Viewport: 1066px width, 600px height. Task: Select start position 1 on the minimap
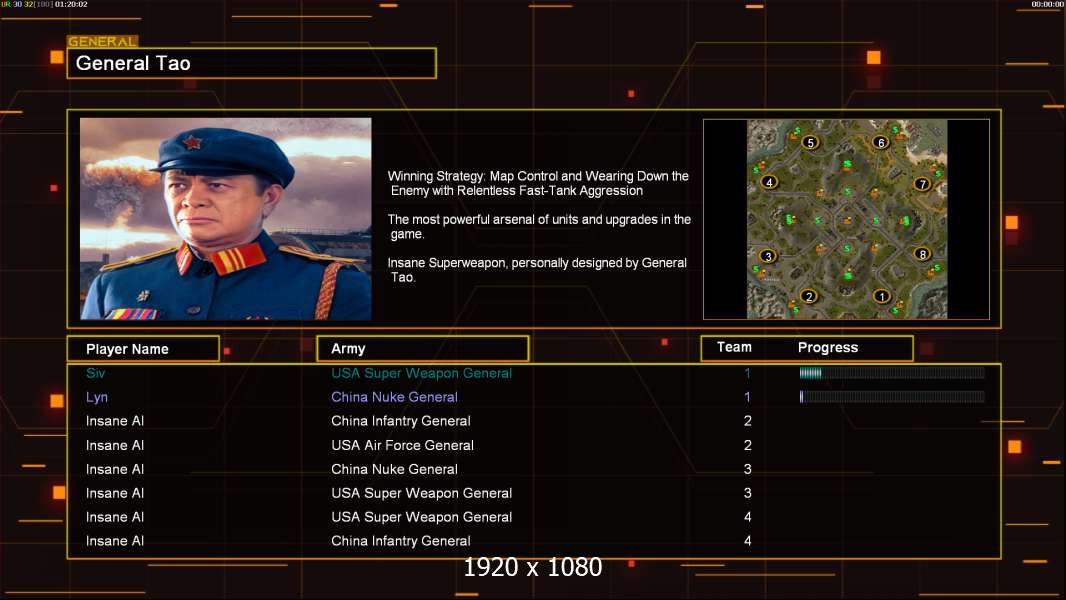[x=882, y=296]
